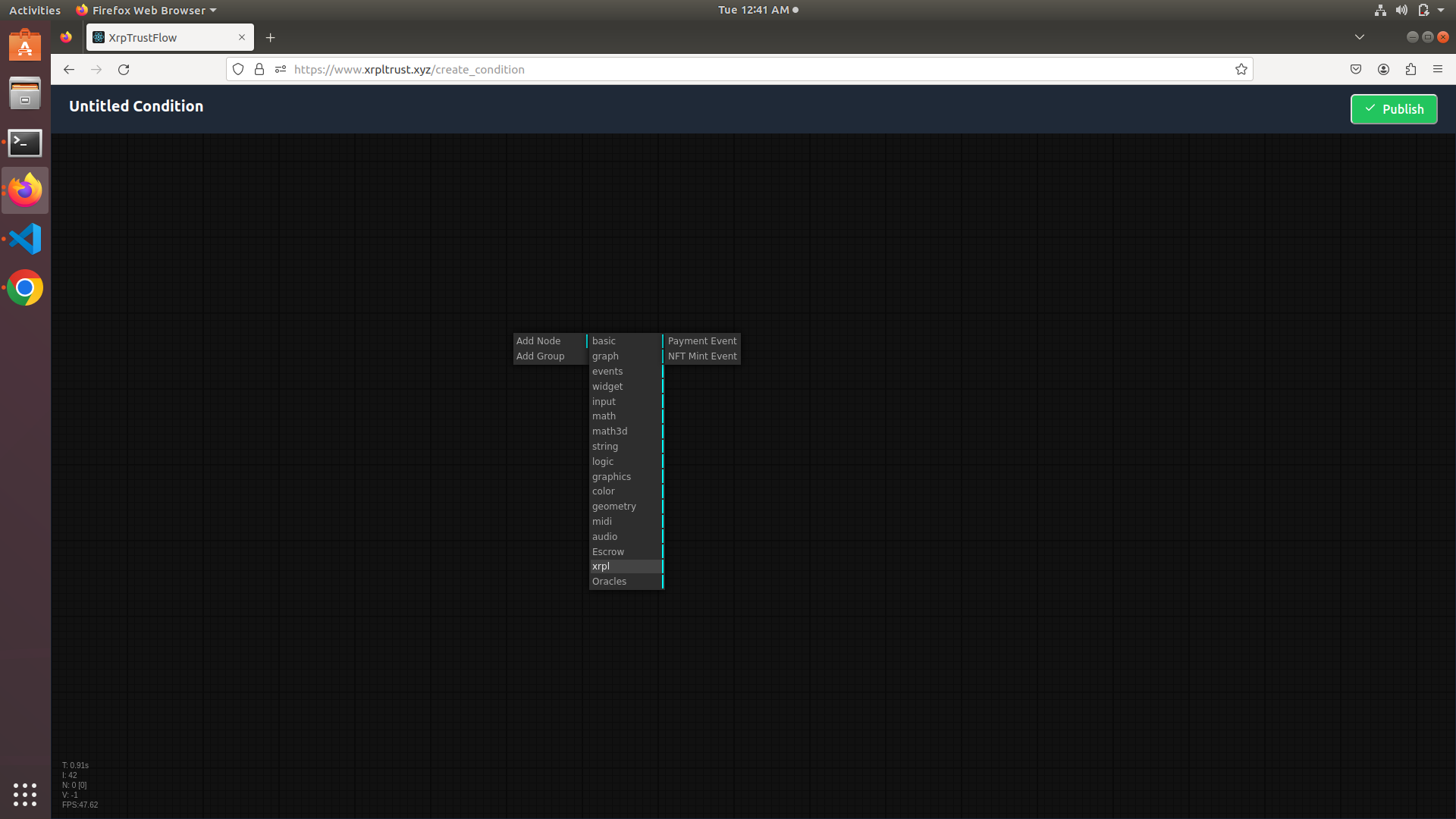This screenshot has width=1456, height=819.
Task: Bookmark page with star icon
Action: tap(1241, 69)
